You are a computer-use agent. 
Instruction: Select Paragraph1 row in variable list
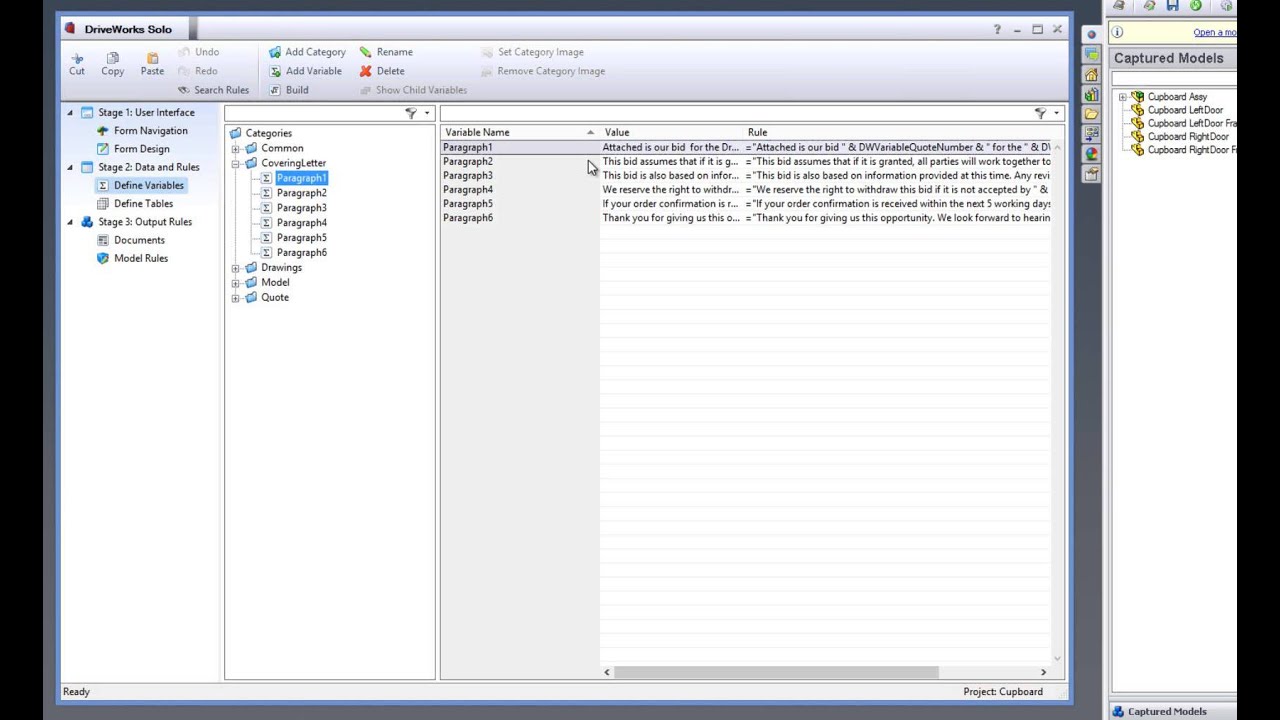[746, 147]
